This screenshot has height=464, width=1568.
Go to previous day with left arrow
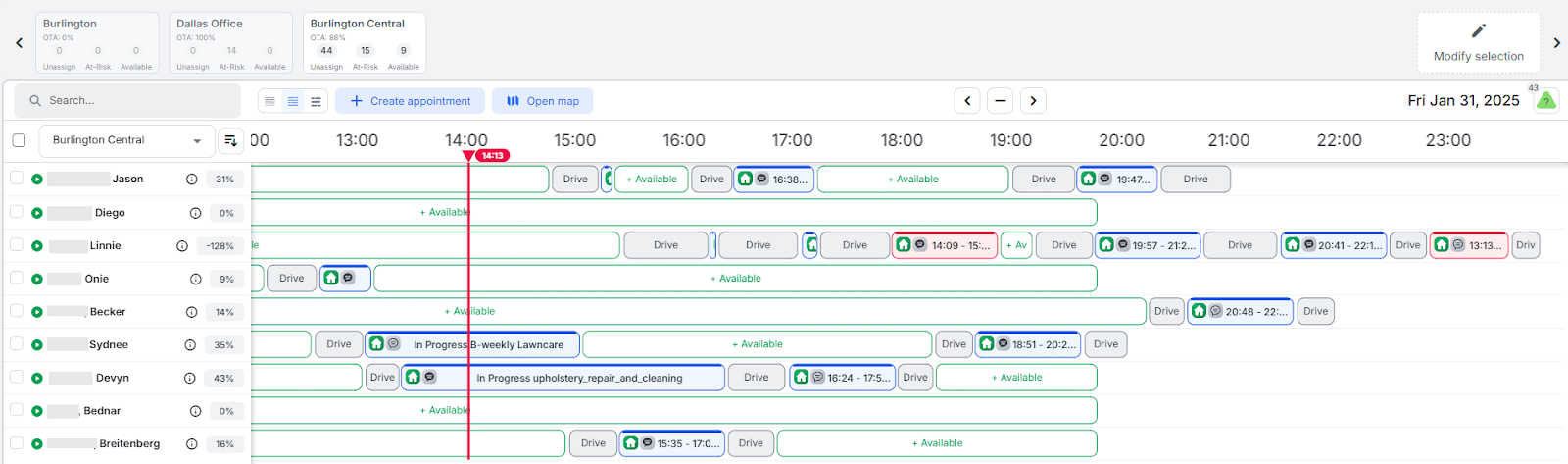point(967,100)
